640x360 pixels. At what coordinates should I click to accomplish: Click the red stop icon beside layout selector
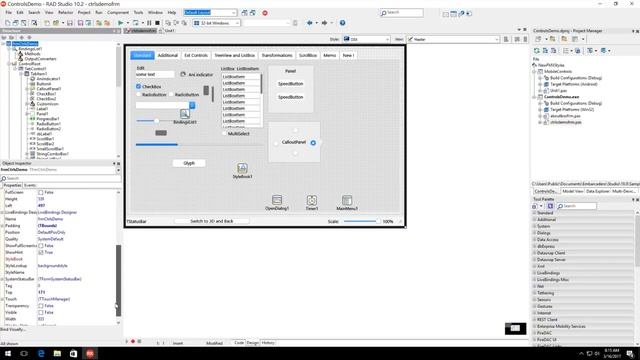click(265, 13)
